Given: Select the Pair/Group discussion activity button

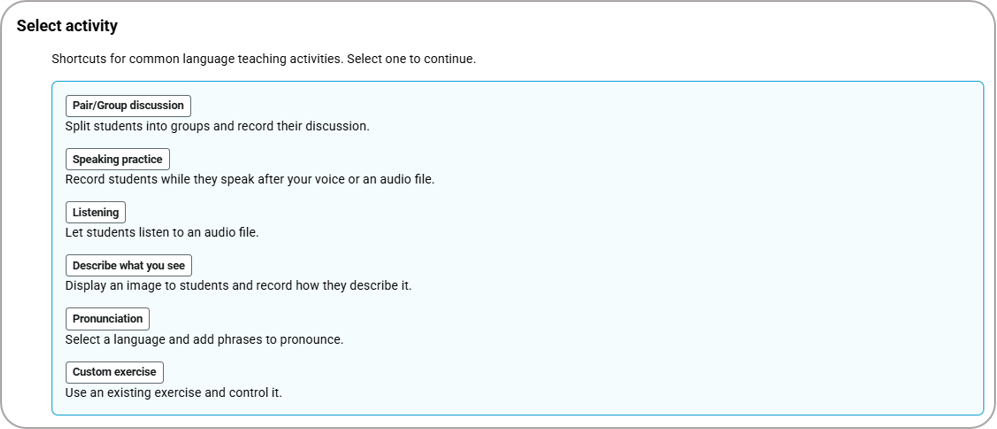Looking at the screenshot, I should [128, 105].
